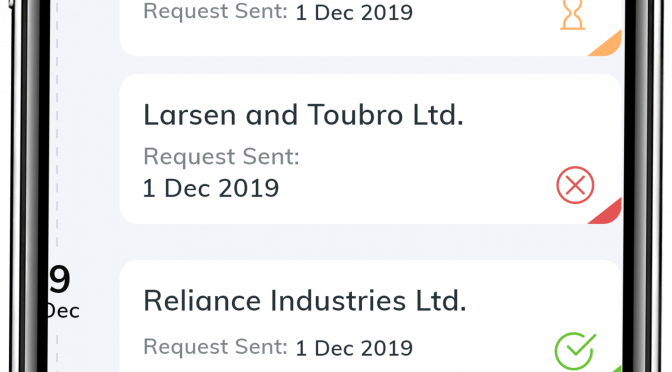Click the red rejected cross icon
Image resolution: width=672 pixels, height=372 pixels.
[x=575, y=185]
